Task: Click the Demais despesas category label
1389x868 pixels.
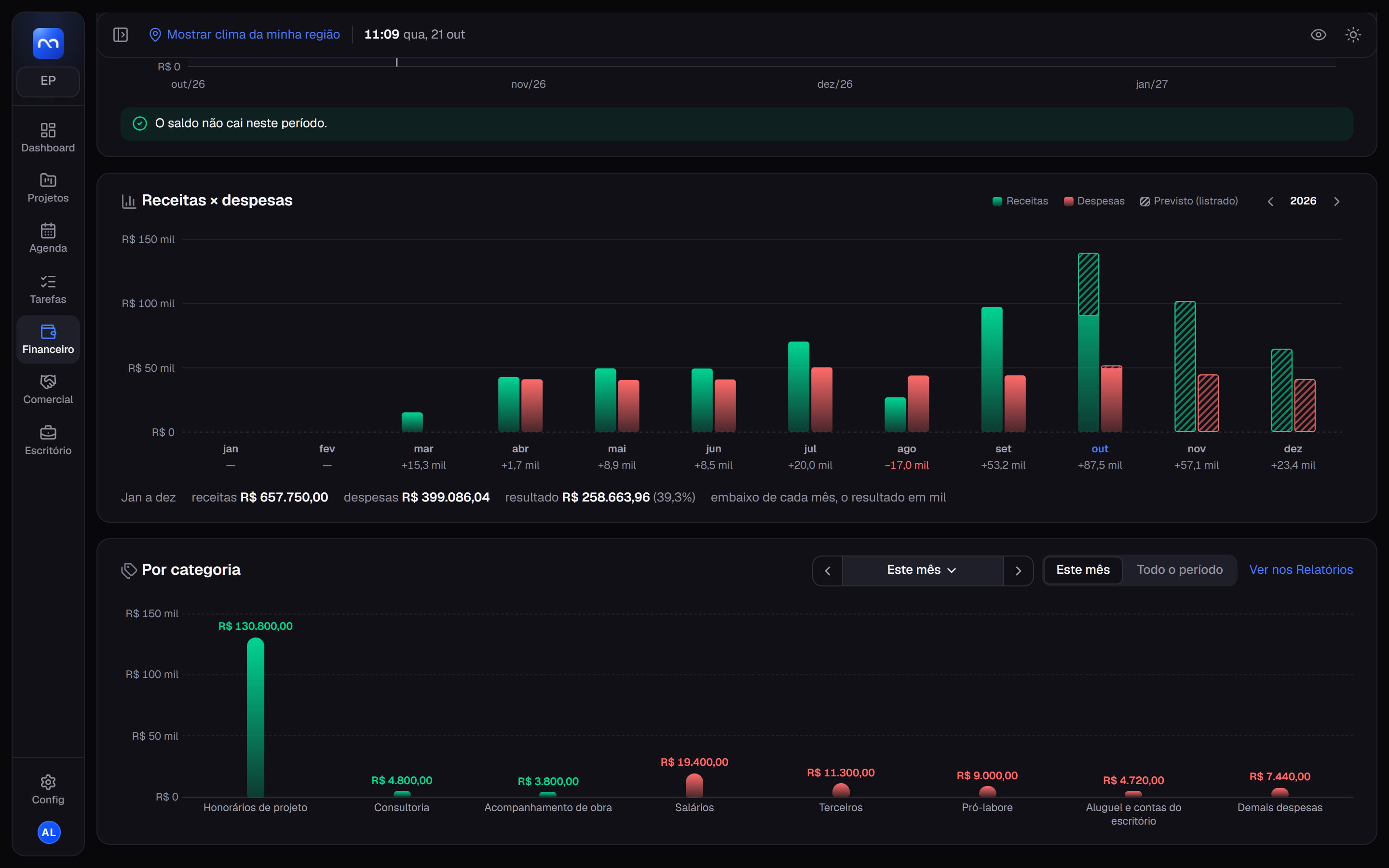Action: click(x=1280, y=807)
